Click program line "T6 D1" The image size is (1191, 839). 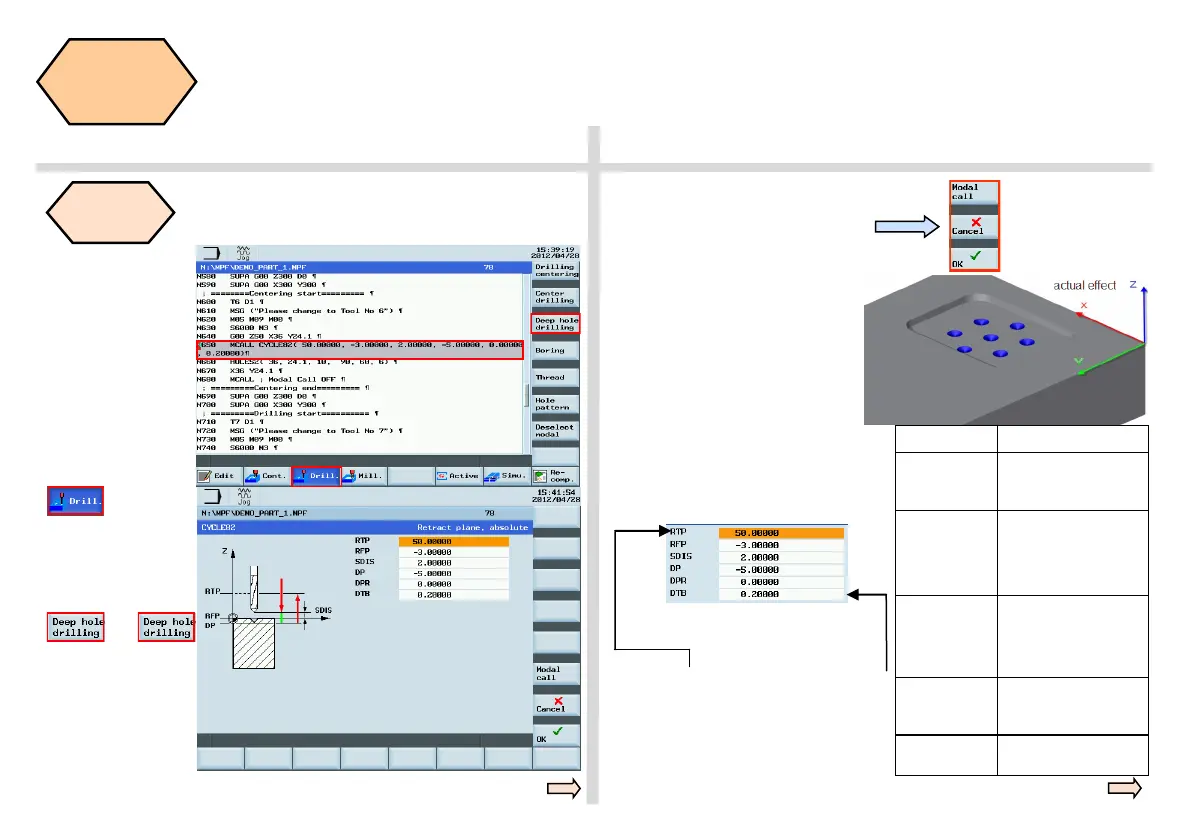tap(245, 302)
